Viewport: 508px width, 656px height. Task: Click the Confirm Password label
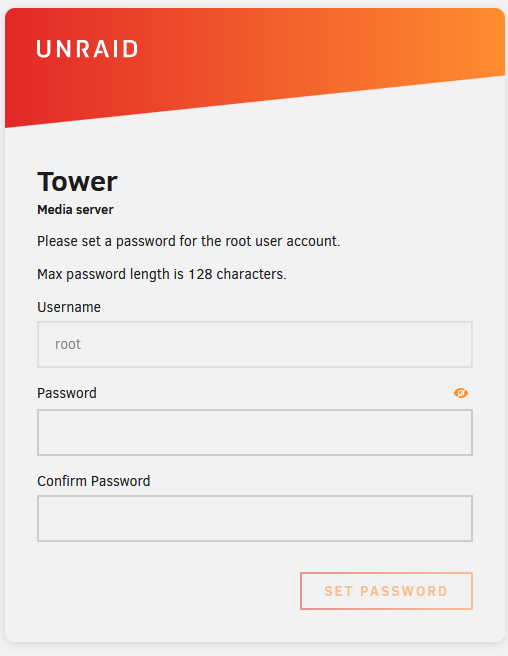click(x=94, y=481)
